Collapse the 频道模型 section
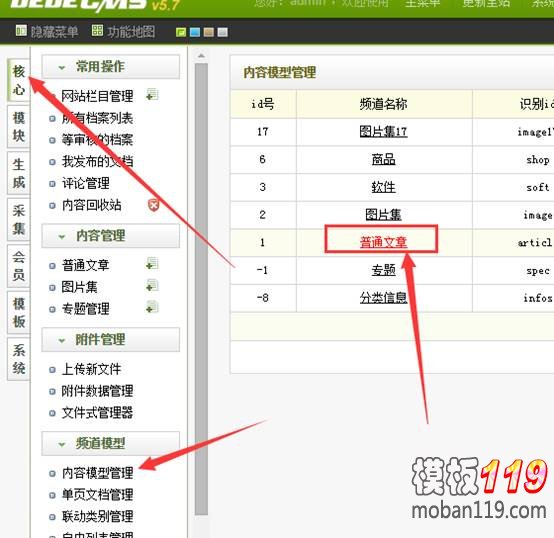 point(111,443)
